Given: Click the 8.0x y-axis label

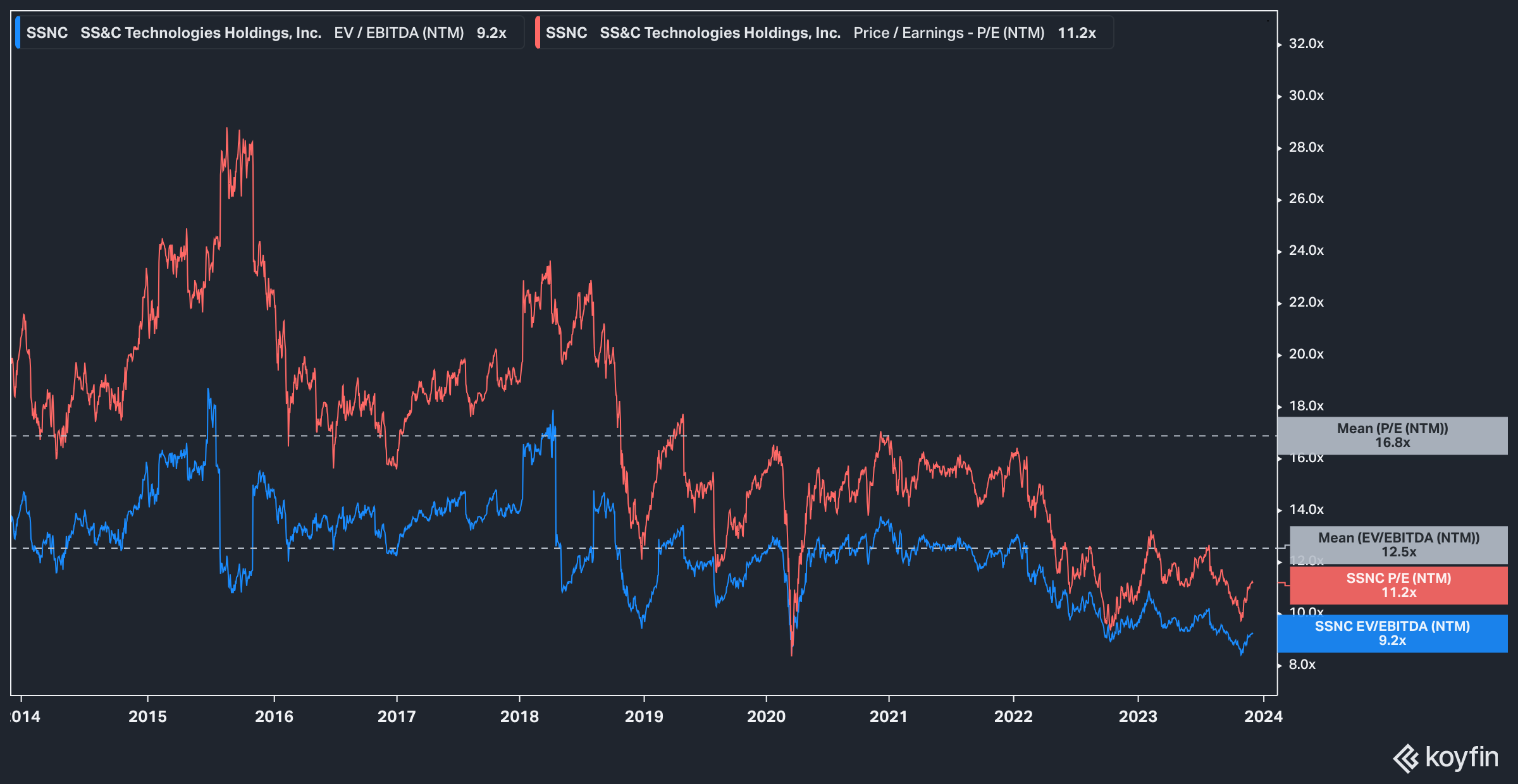Looking at the screenshot, I should tap(1302, 665).
